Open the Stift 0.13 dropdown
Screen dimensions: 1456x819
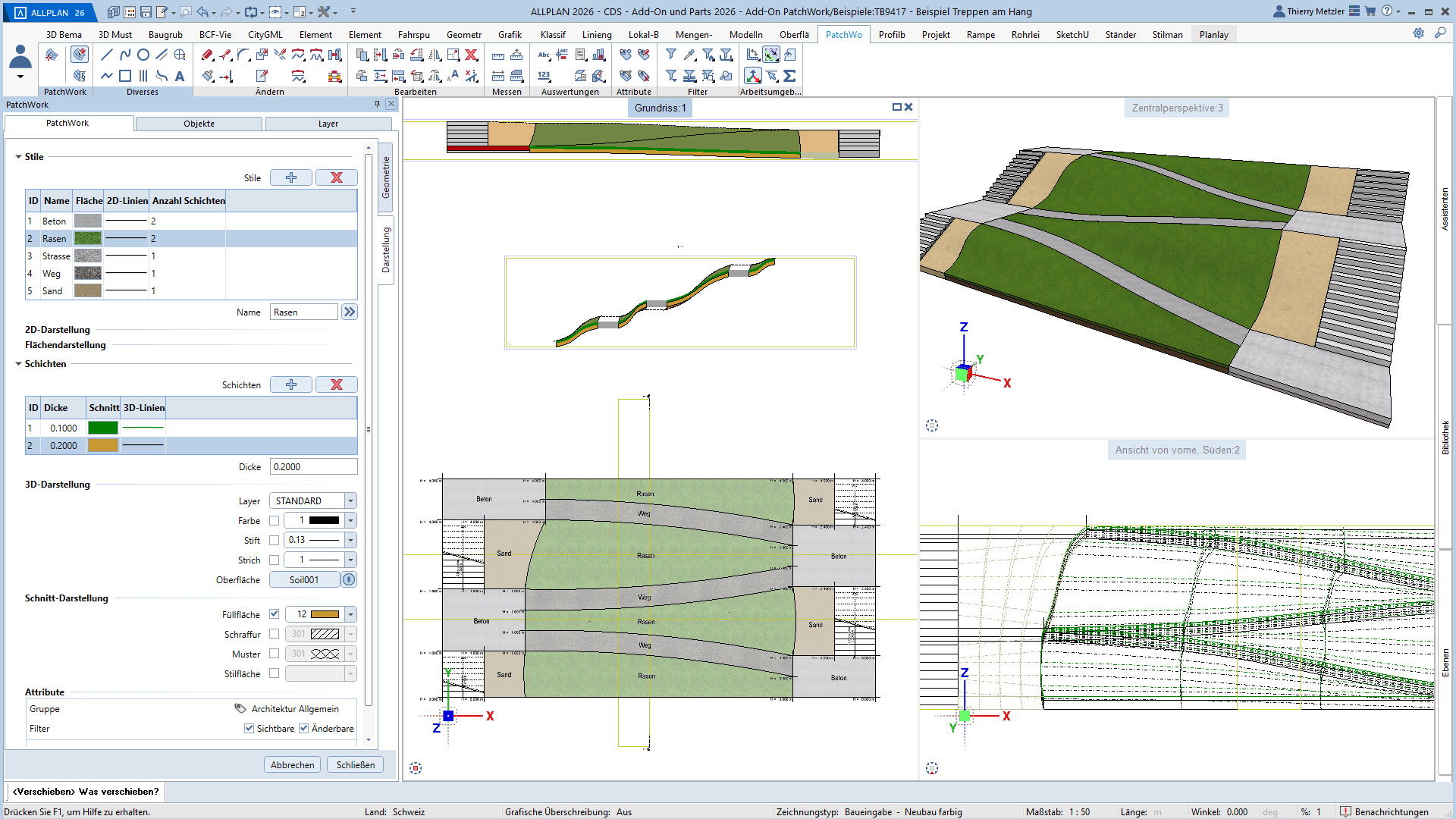[x=350, y=540]
